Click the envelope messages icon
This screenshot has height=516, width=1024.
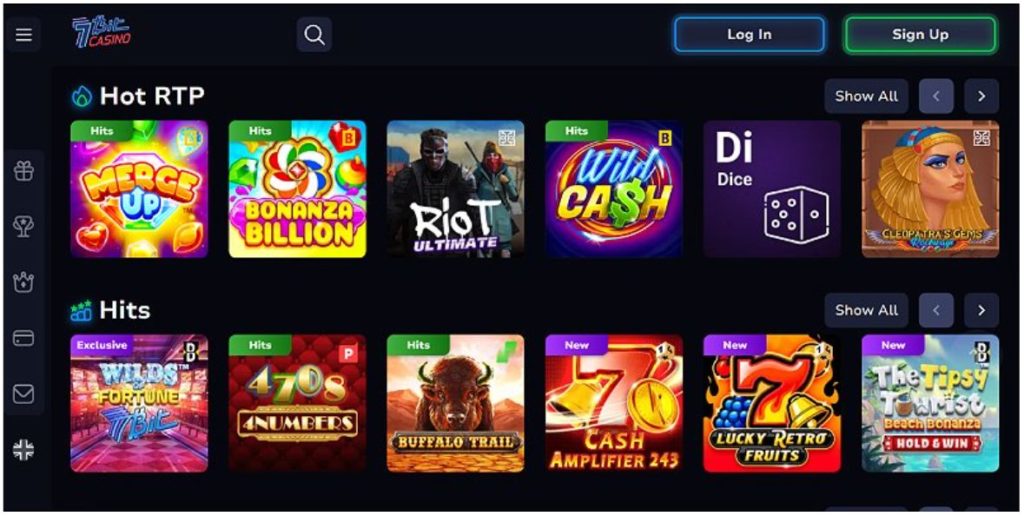[24, 394]
